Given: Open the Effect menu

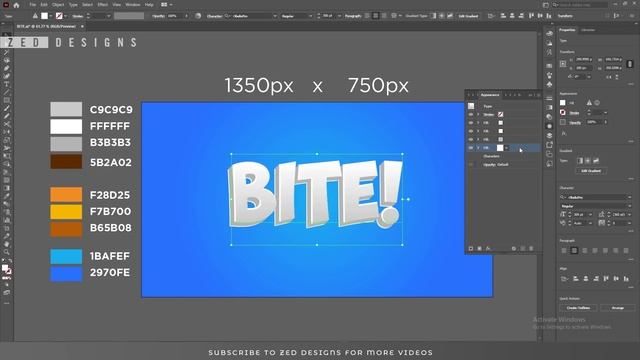Looking at the screenshot, I should 102,4.
